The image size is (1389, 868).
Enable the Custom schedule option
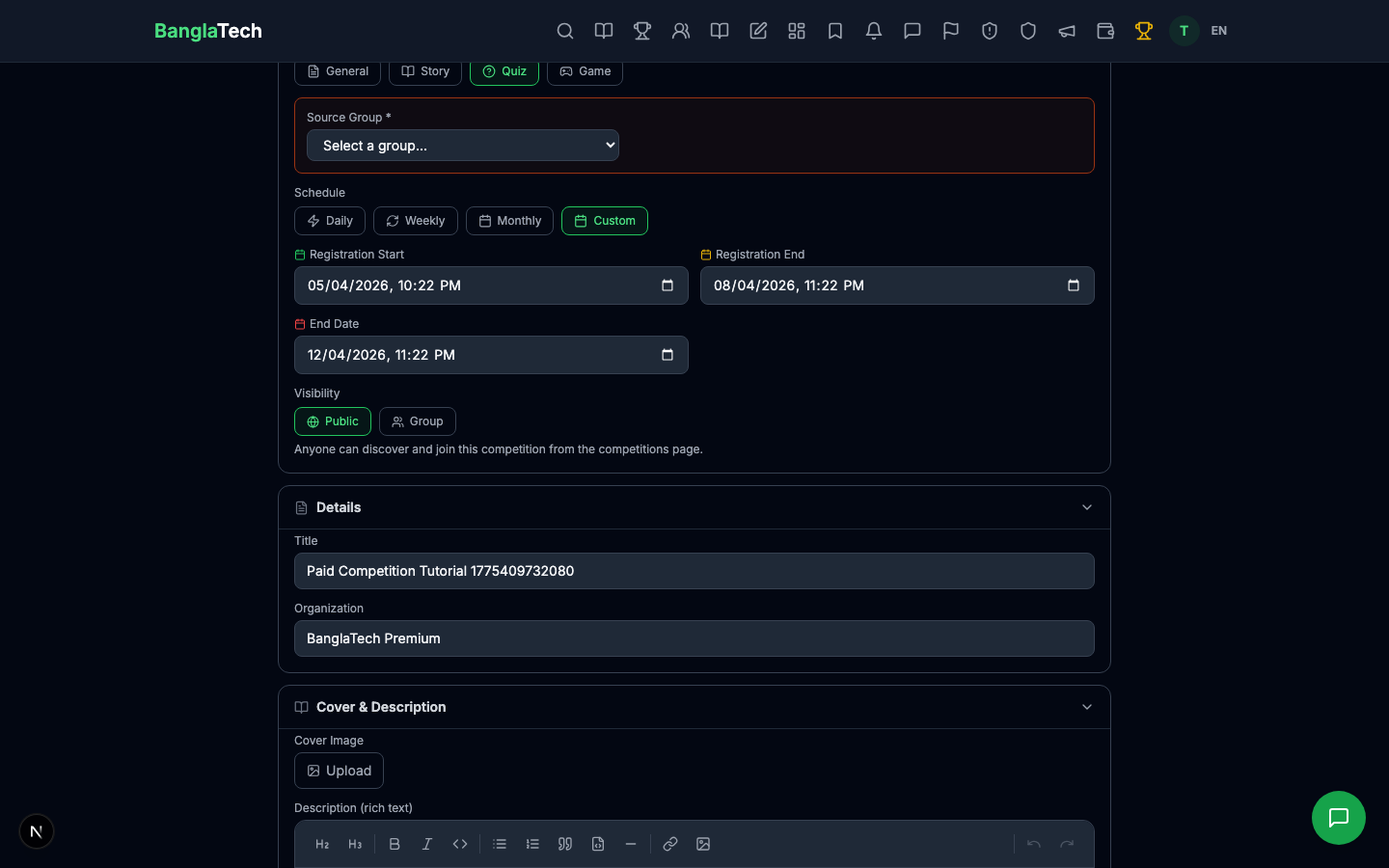[x=605, y=221]
